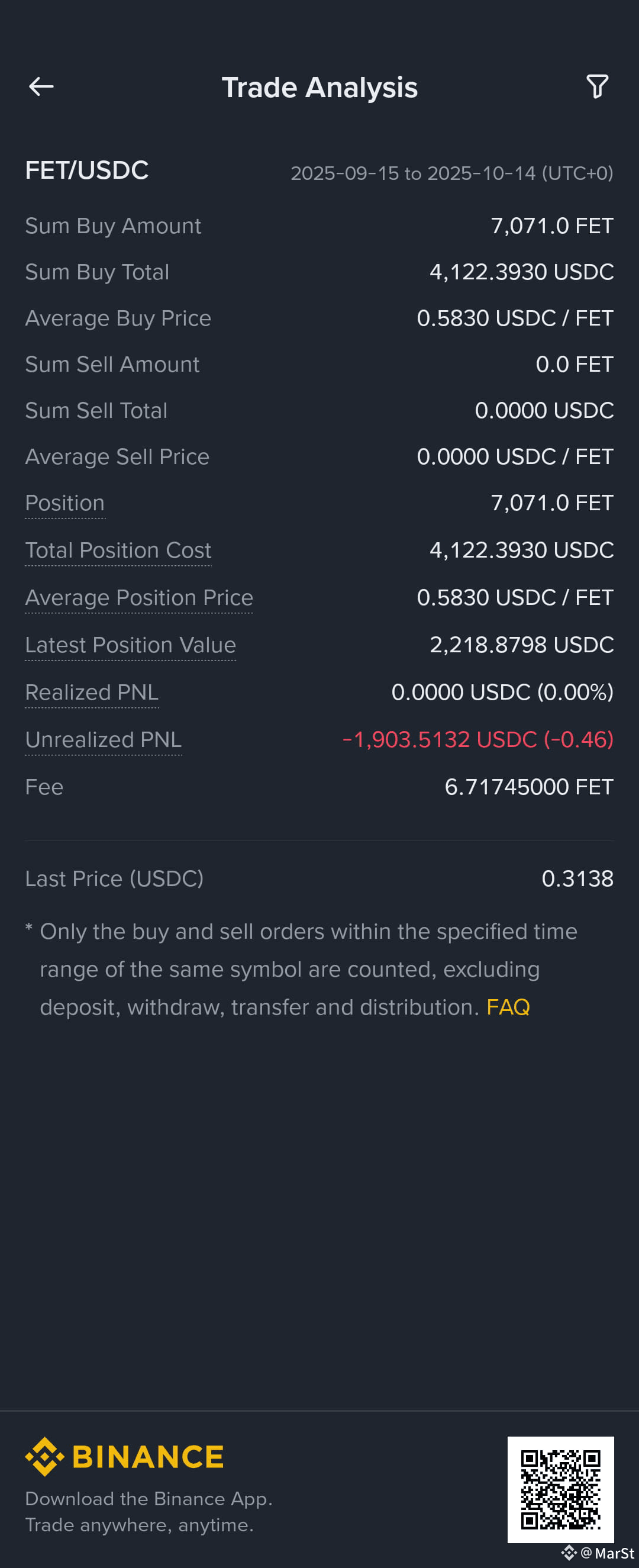Show info for Position label
Viewport: 639px width, 1568px height.
[65, 503]
